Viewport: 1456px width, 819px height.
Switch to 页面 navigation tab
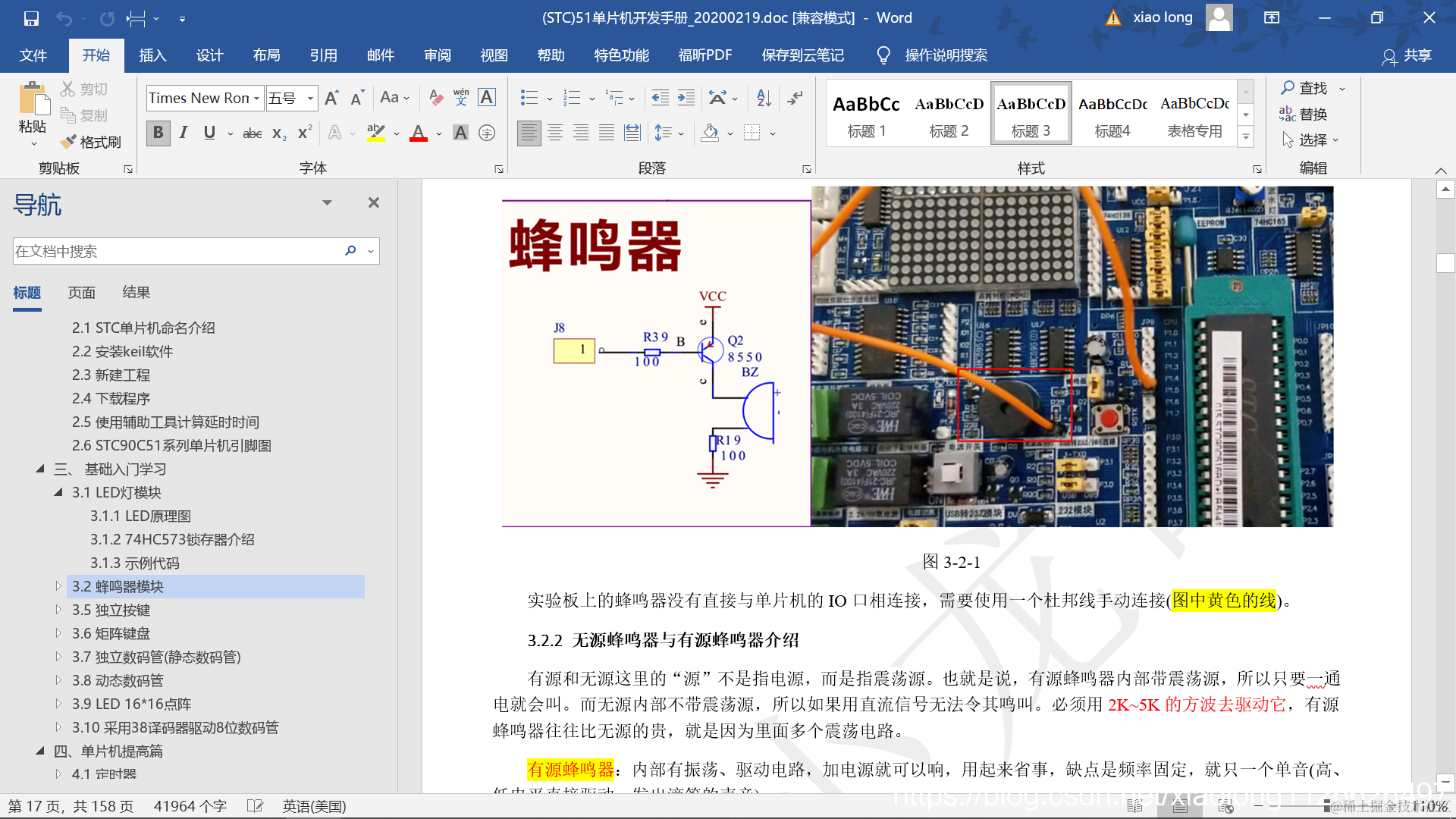82,293
